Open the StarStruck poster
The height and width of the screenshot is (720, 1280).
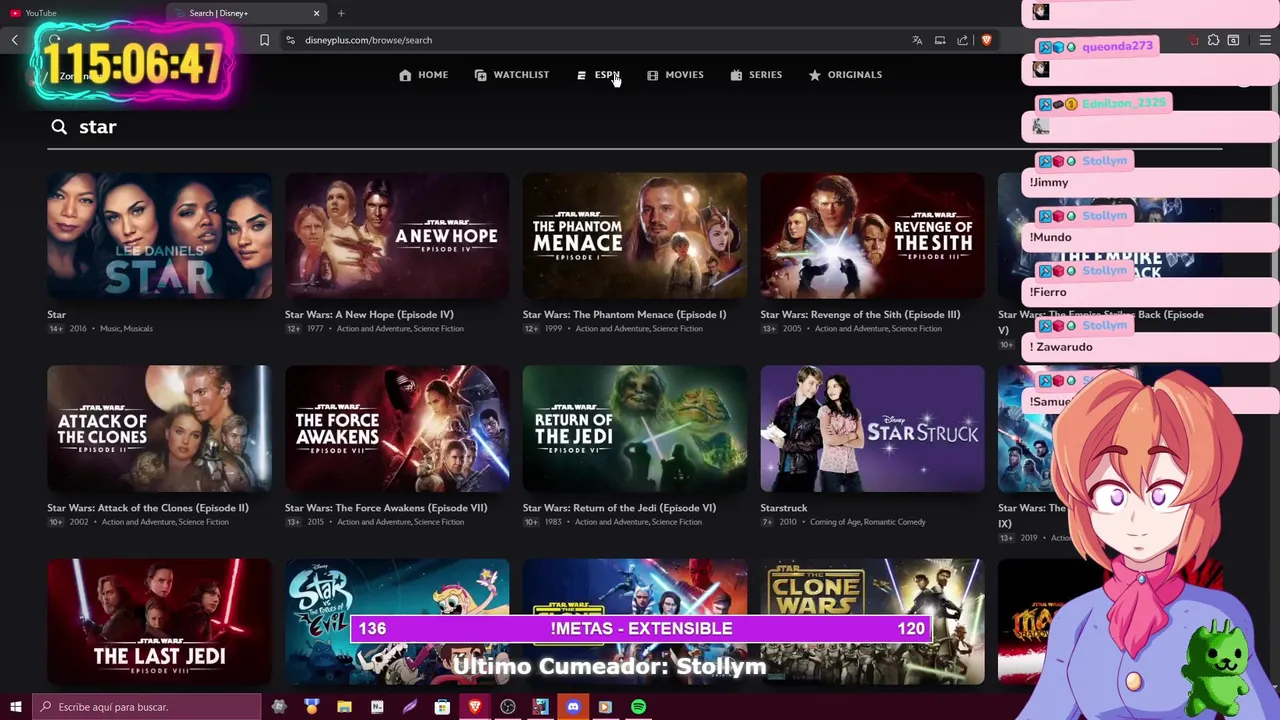click(x=872, y=429)
